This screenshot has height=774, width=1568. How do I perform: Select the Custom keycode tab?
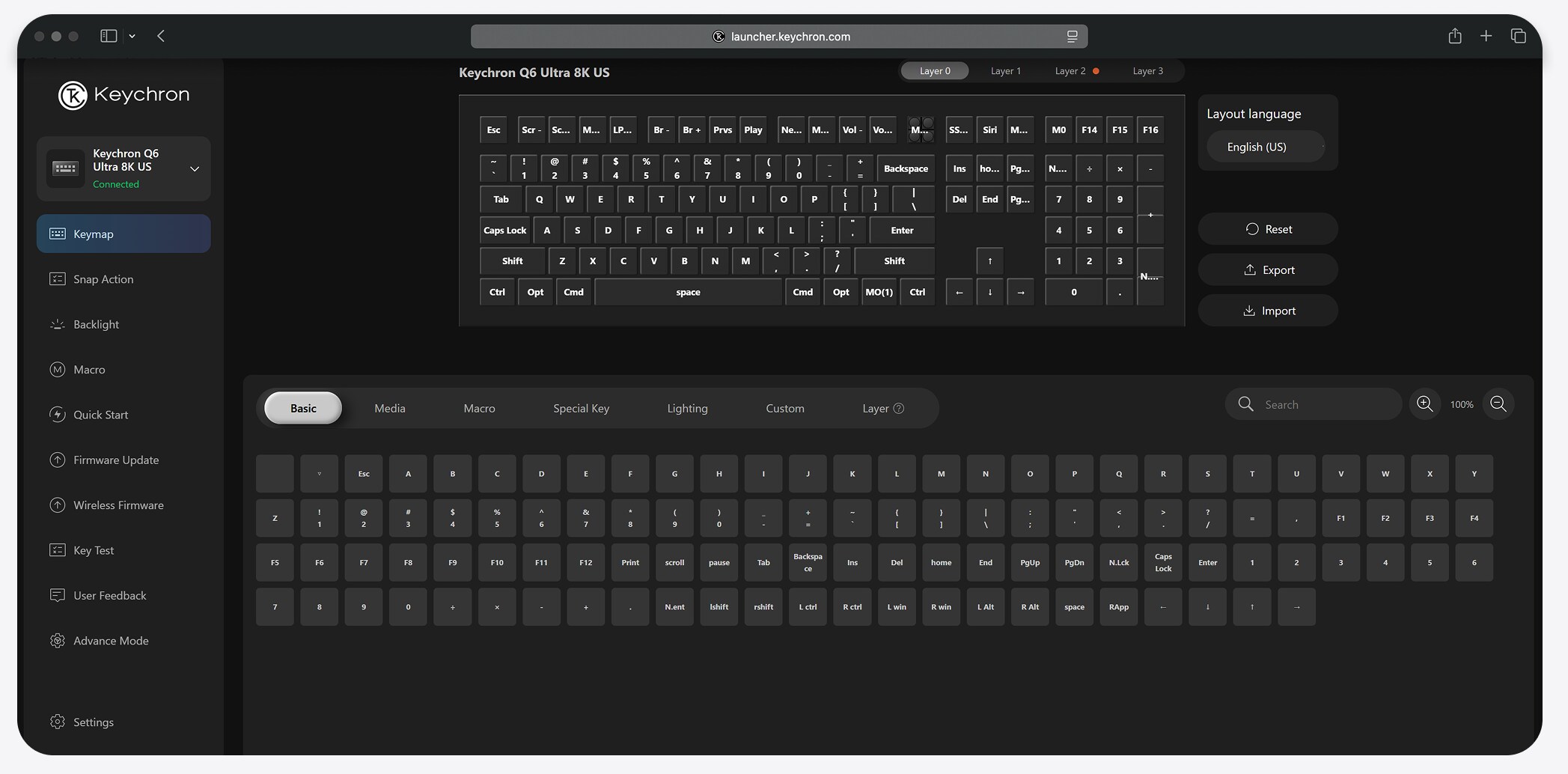pyautogui.click(x=785, y=408)
